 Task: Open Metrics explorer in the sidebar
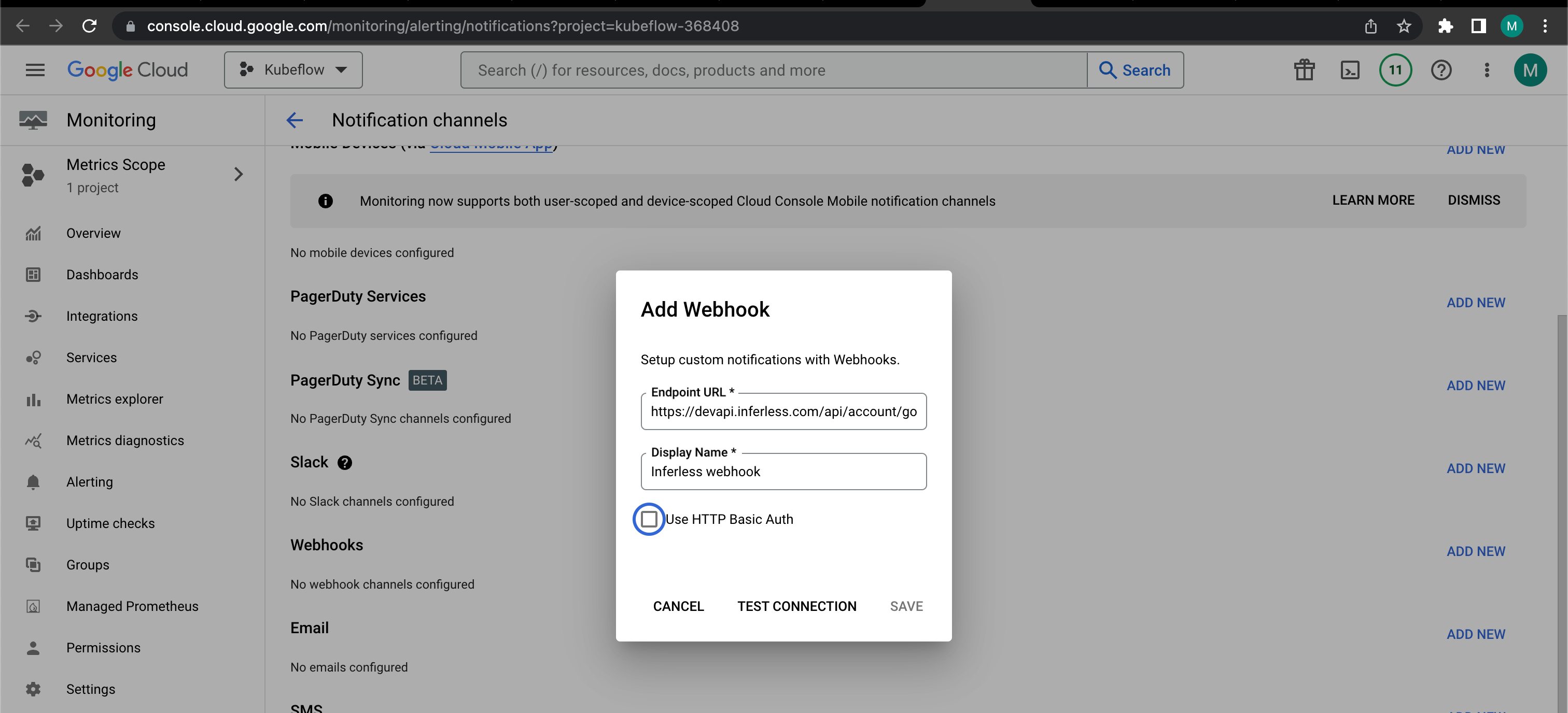click(115, 399)
